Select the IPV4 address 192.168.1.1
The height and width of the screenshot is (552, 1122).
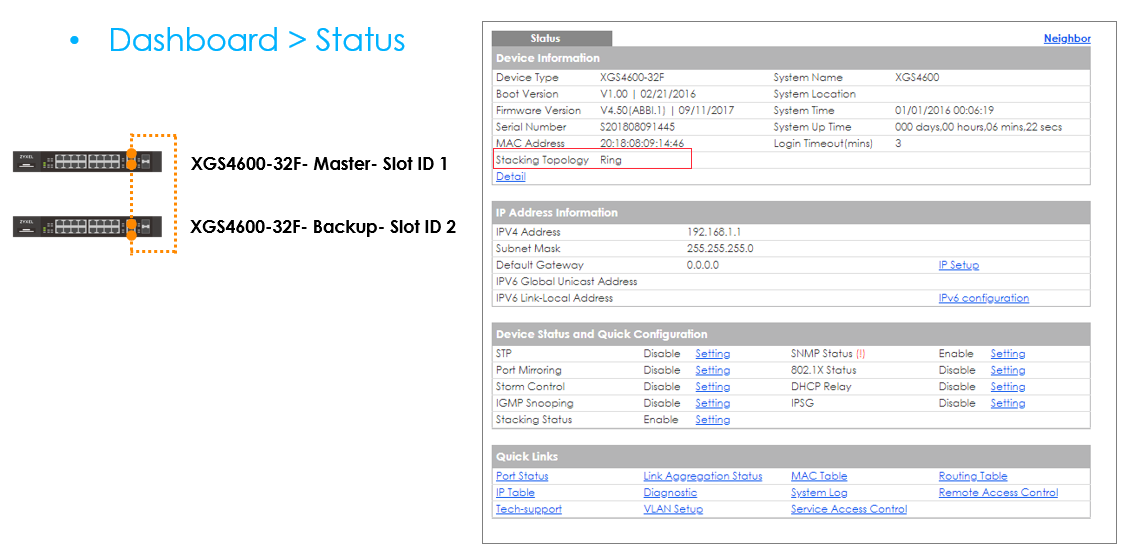(x=713, y=232)
